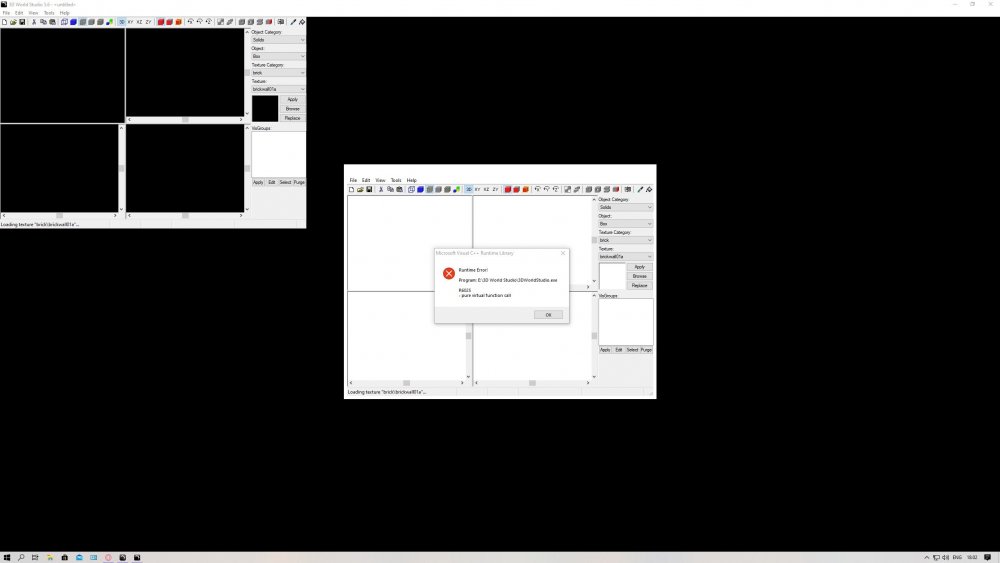This screenshot has height=563, width=1000.
Task: Toggle XY view mode in black-viewport window
Action: [x=131, y=22]
